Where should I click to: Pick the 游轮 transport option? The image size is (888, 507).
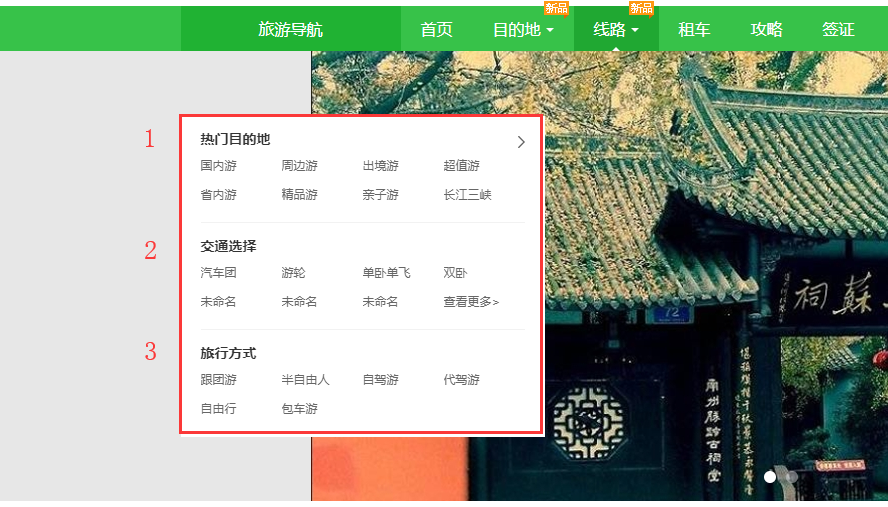coord(293,273)
